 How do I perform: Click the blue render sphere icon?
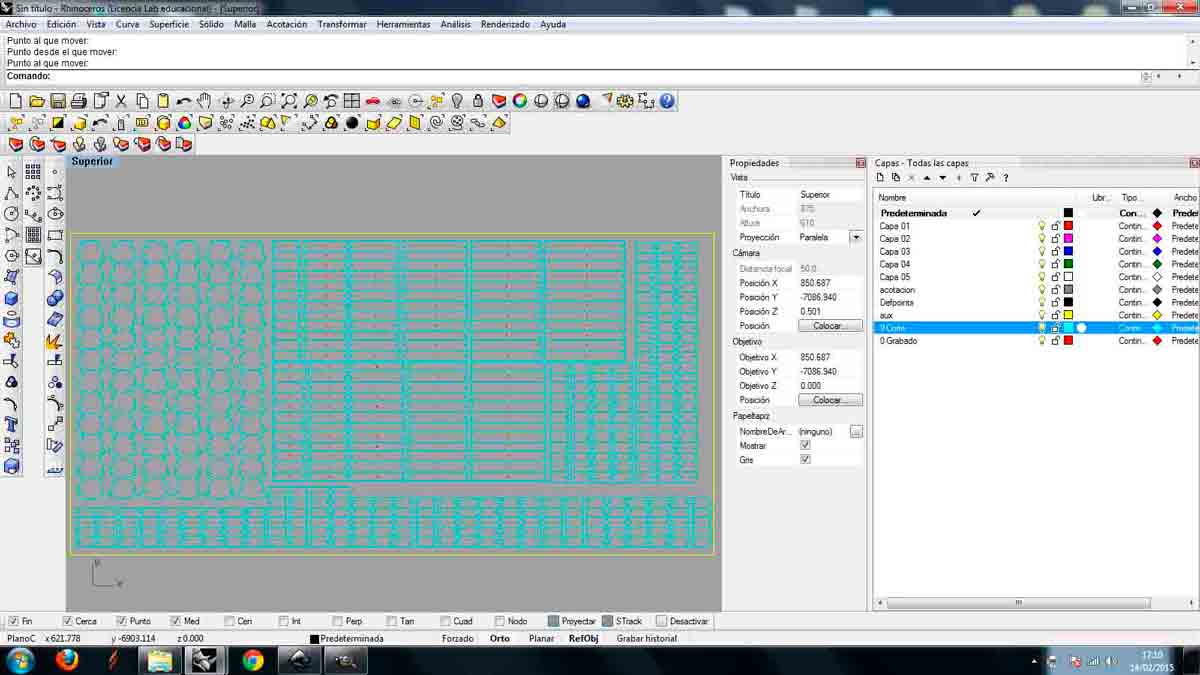(583, 101)
